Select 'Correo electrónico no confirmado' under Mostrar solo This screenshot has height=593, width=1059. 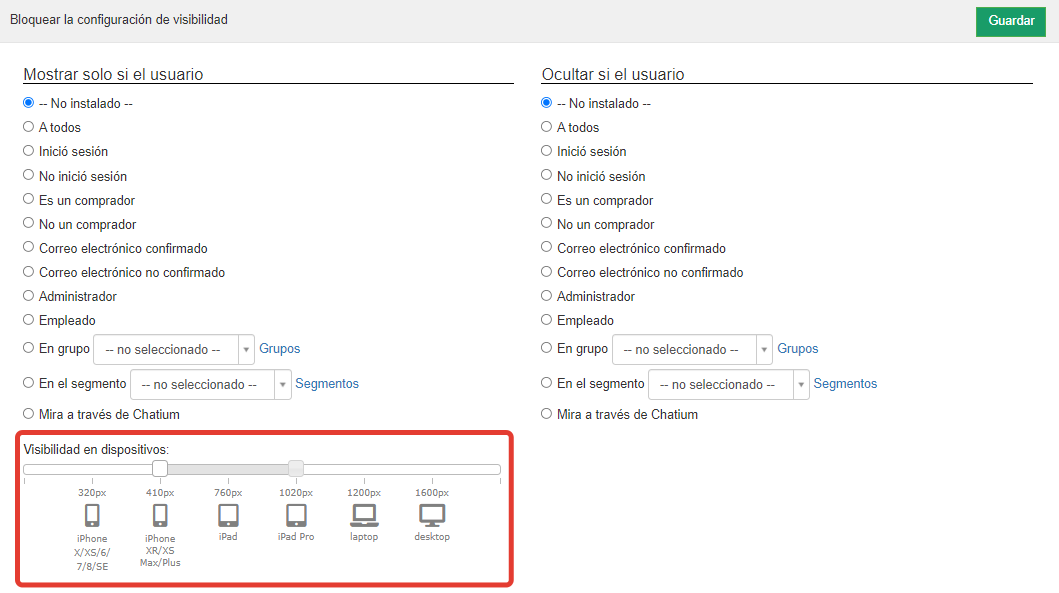click(28, 272)
